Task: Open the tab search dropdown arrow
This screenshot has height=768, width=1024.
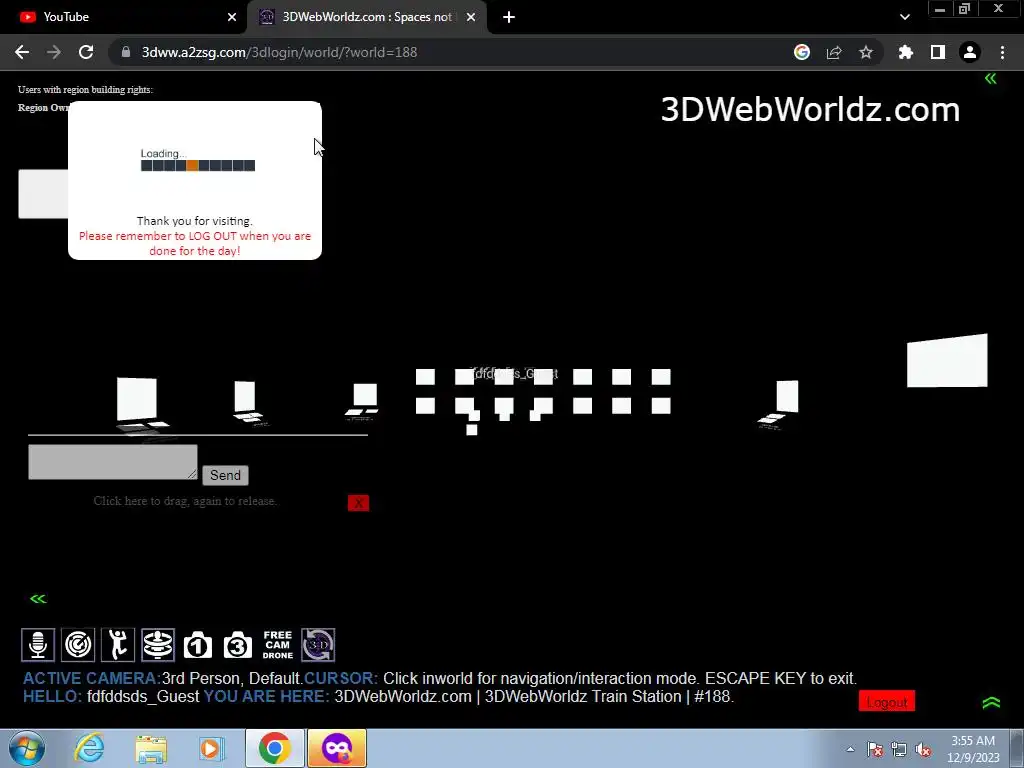Action: [904, 17]
